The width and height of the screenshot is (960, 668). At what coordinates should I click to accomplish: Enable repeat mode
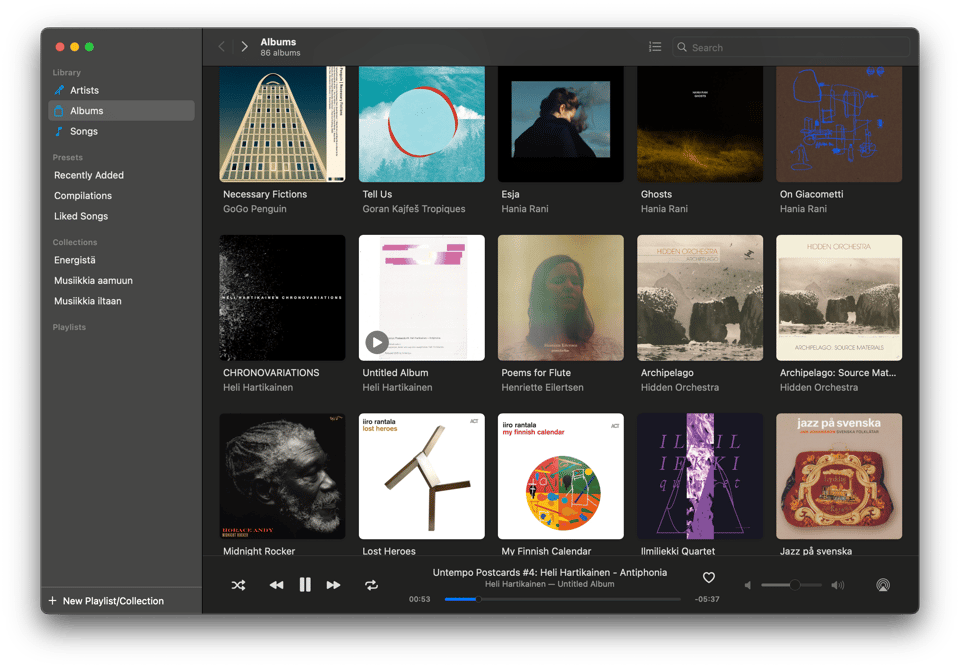(371, 585)
